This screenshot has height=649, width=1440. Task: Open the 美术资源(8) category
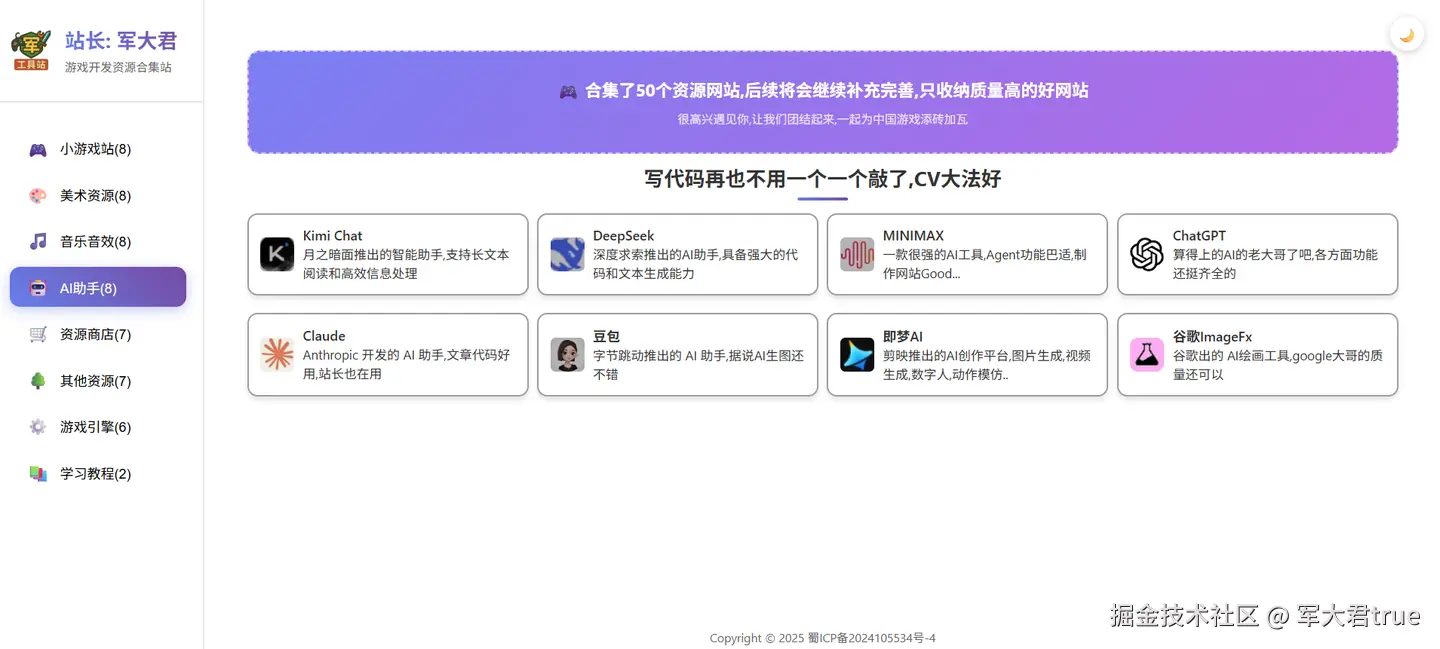click(98, 195)
